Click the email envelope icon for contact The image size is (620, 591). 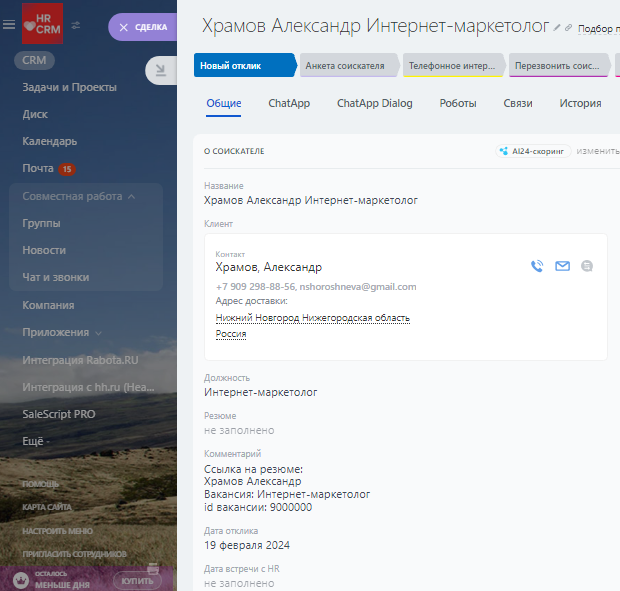point(562,266)
